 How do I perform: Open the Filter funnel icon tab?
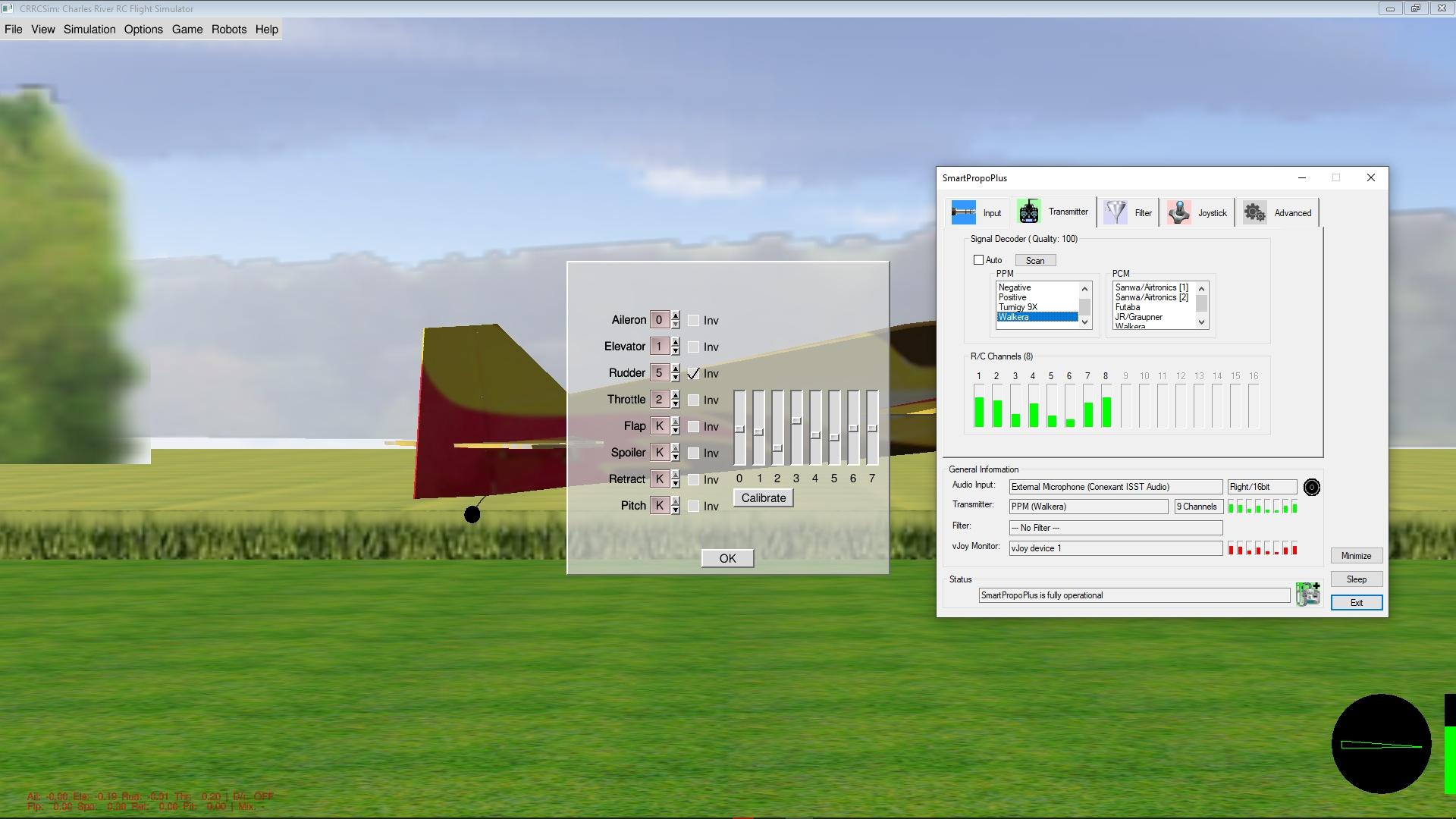[x=1115, y=212]
